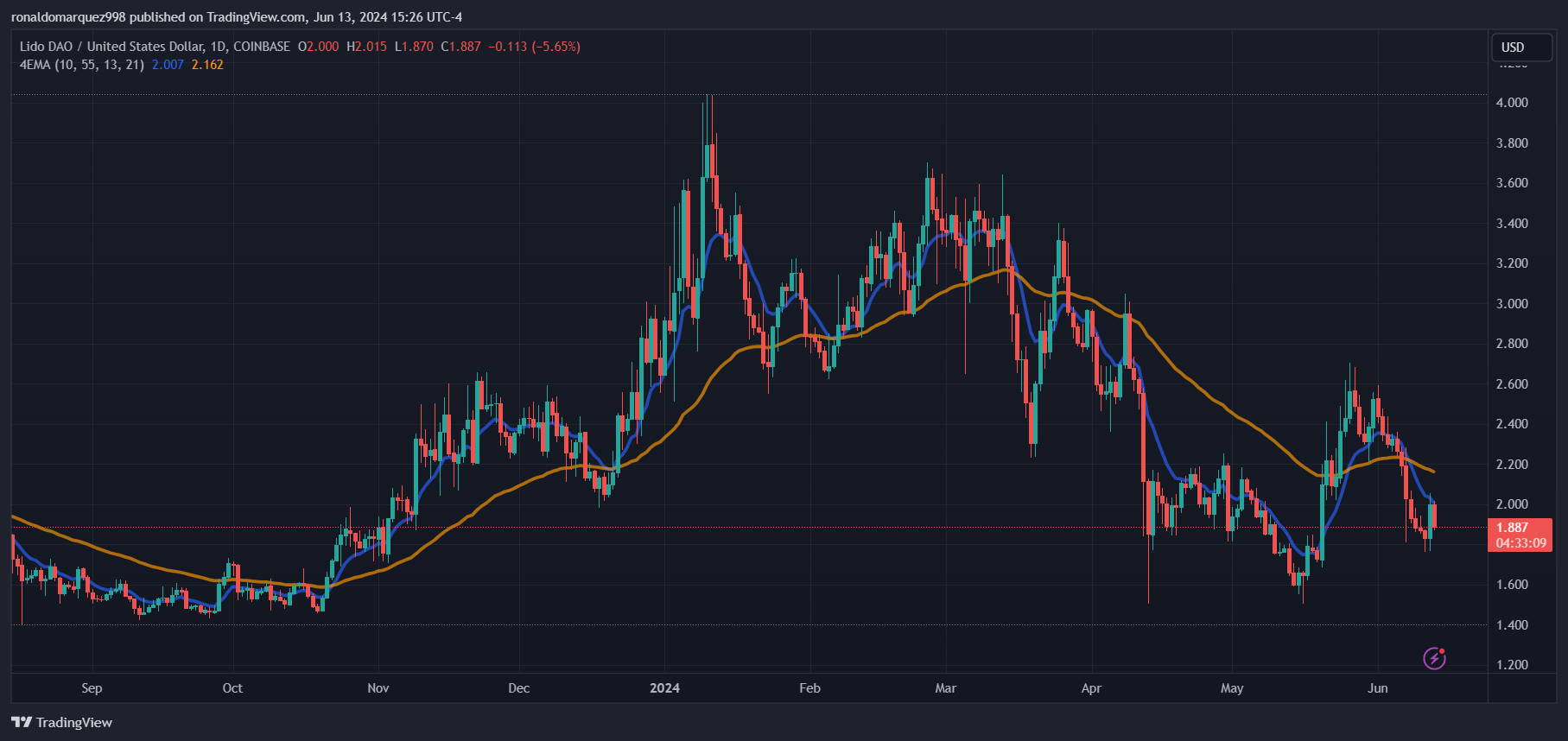Click the Oct label on time axis
This screenshot has width=1568, height=741.
[232, 688]
